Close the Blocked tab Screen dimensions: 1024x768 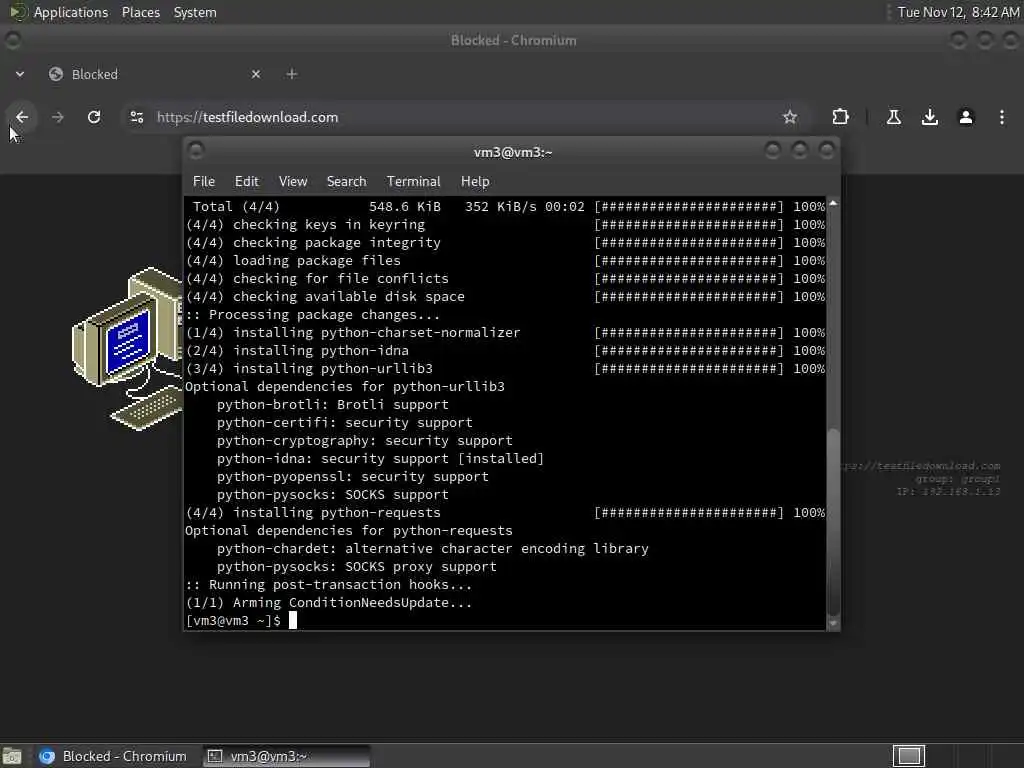click(x=256, y=74)
